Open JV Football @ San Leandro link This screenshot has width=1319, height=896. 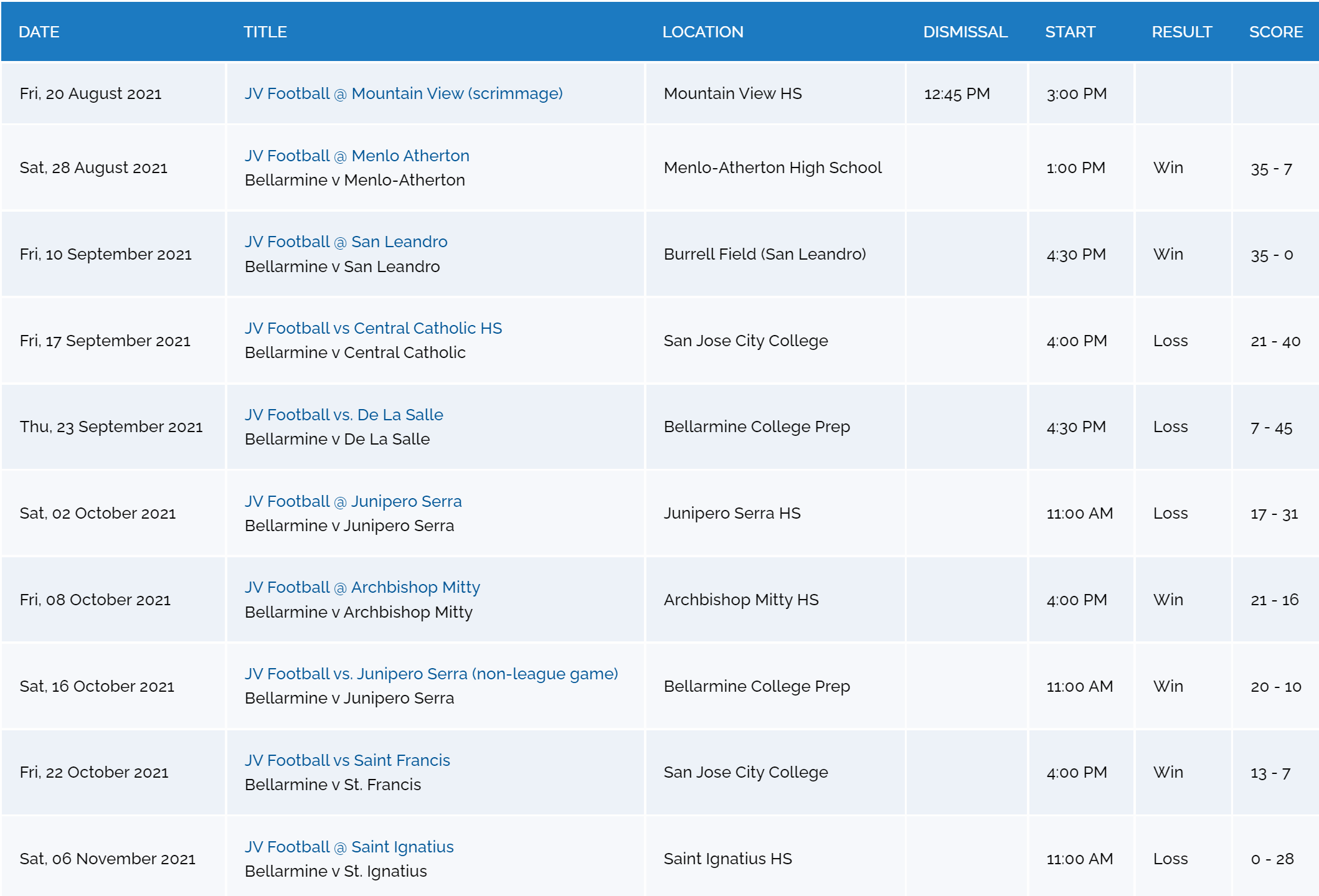346,242
